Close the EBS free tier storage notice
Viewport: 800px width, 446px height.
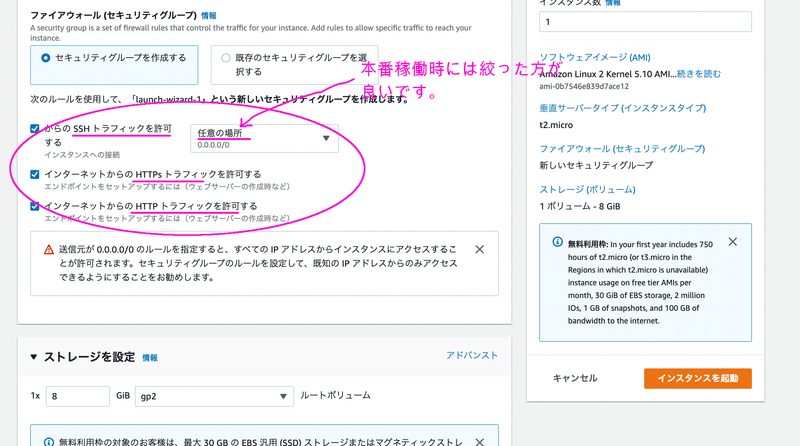pos(480,441)
